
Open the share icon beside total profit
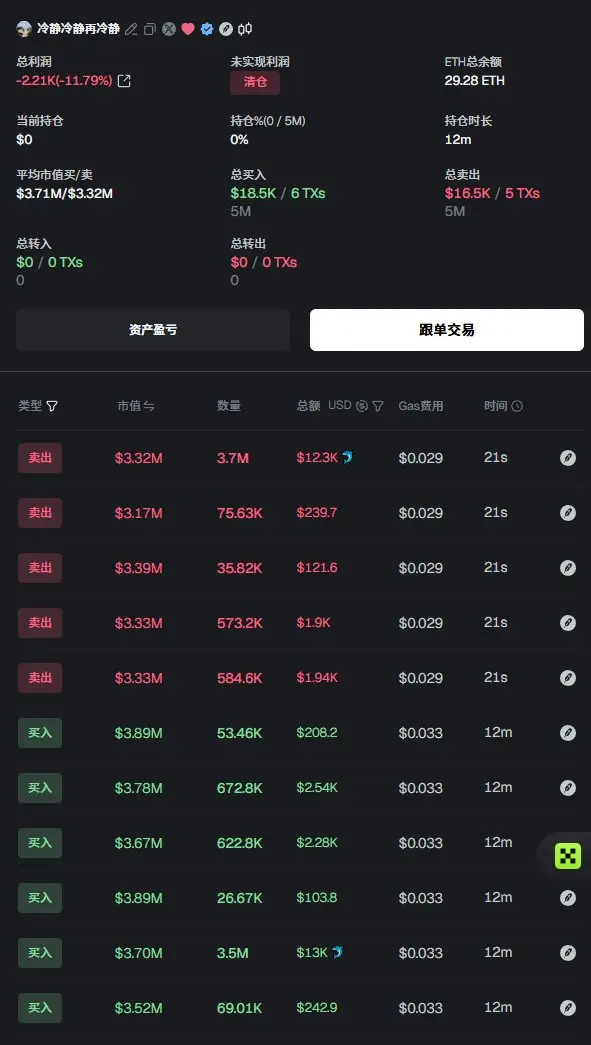(124, 81)
